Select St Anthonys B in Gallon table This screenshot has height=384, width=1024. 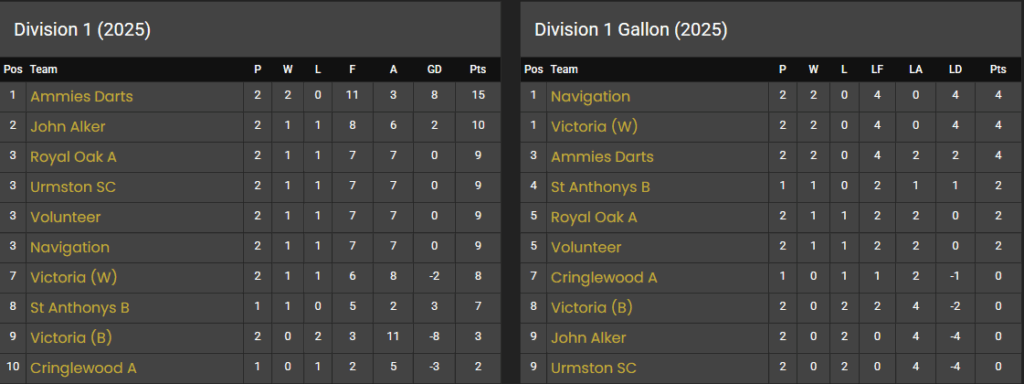click(600, 187)
